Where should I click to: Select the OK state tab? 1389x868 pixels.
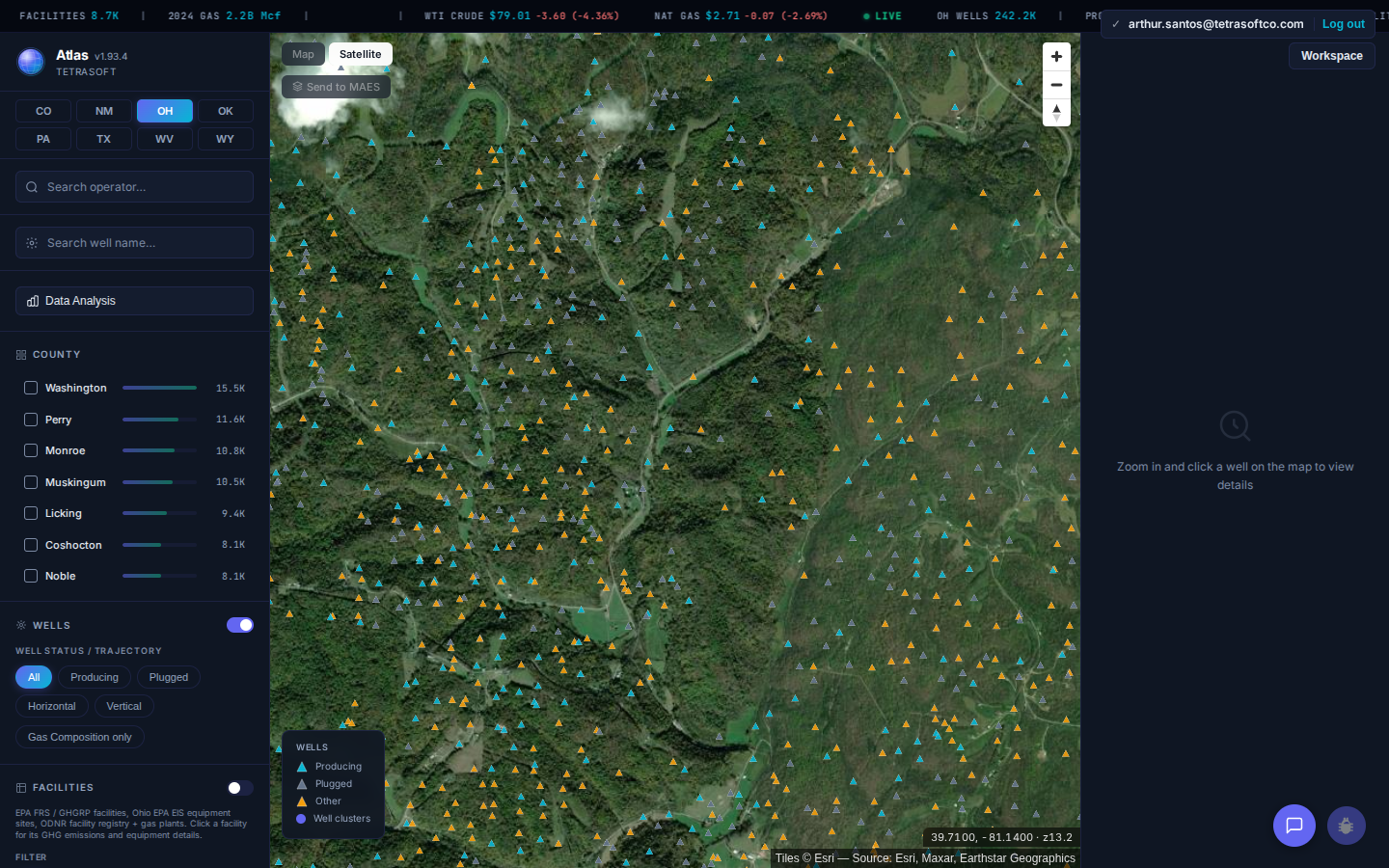tap(226, 111)
